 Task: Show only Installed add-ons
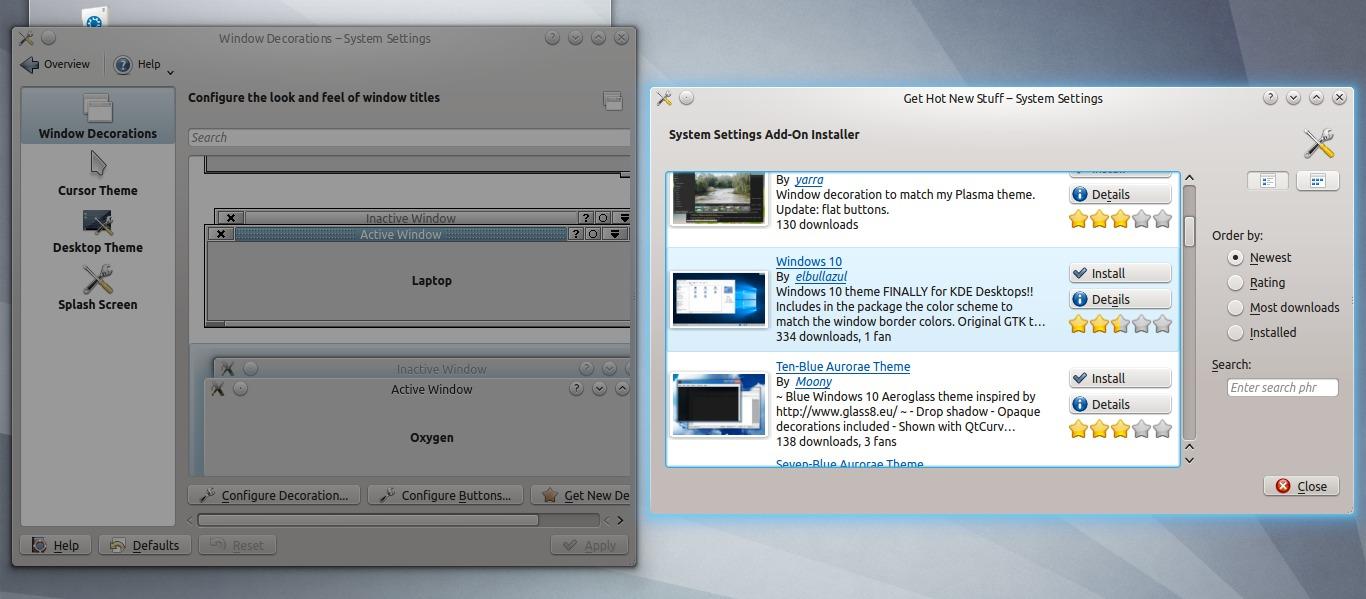tap(1235, 332)
